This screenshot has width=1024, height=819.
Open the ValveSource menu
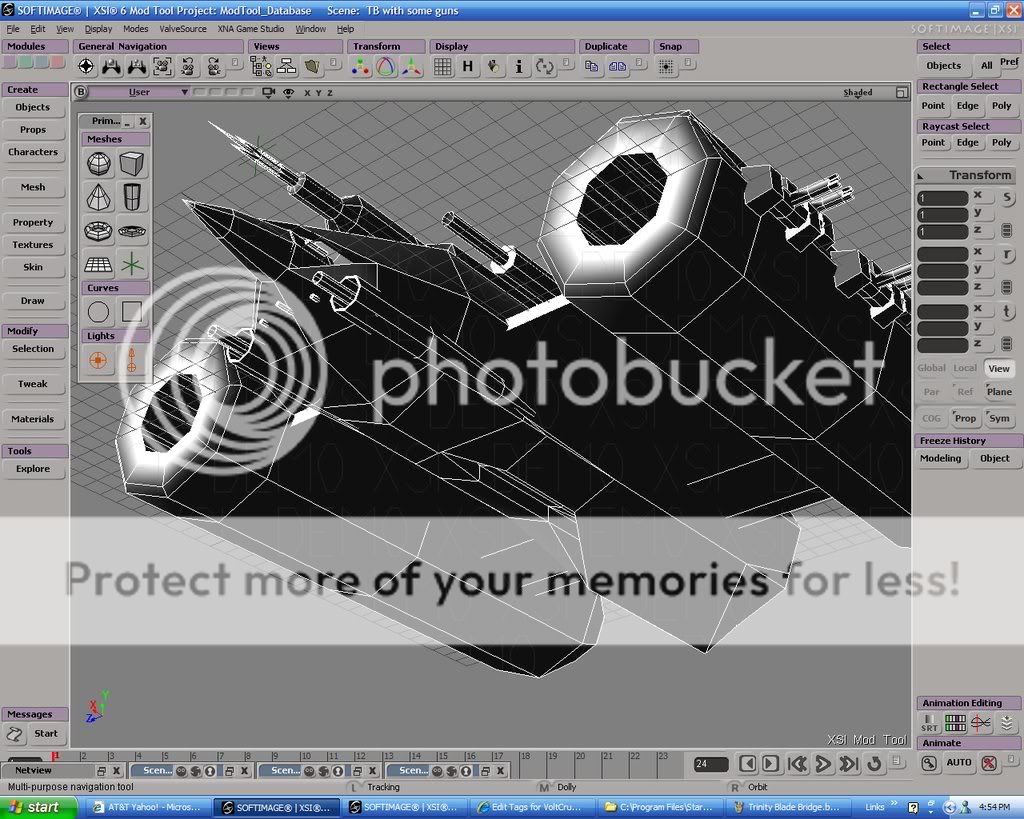(x=183, y=29)
